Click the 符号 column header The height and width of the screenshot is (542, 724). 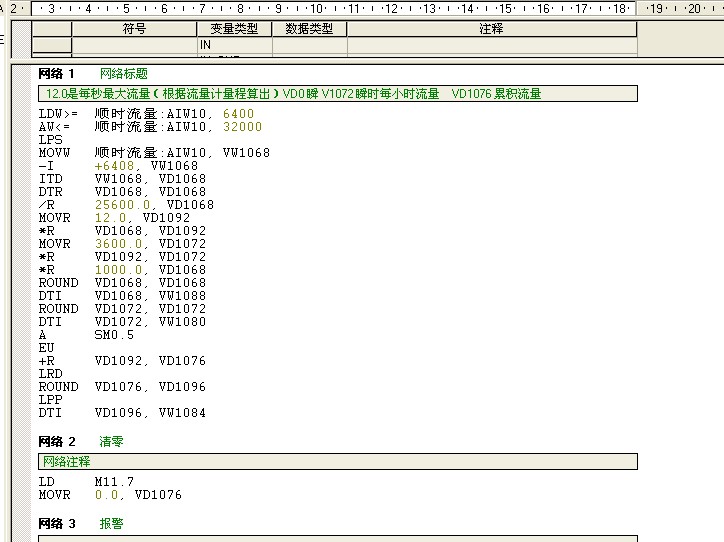point(134,29)
